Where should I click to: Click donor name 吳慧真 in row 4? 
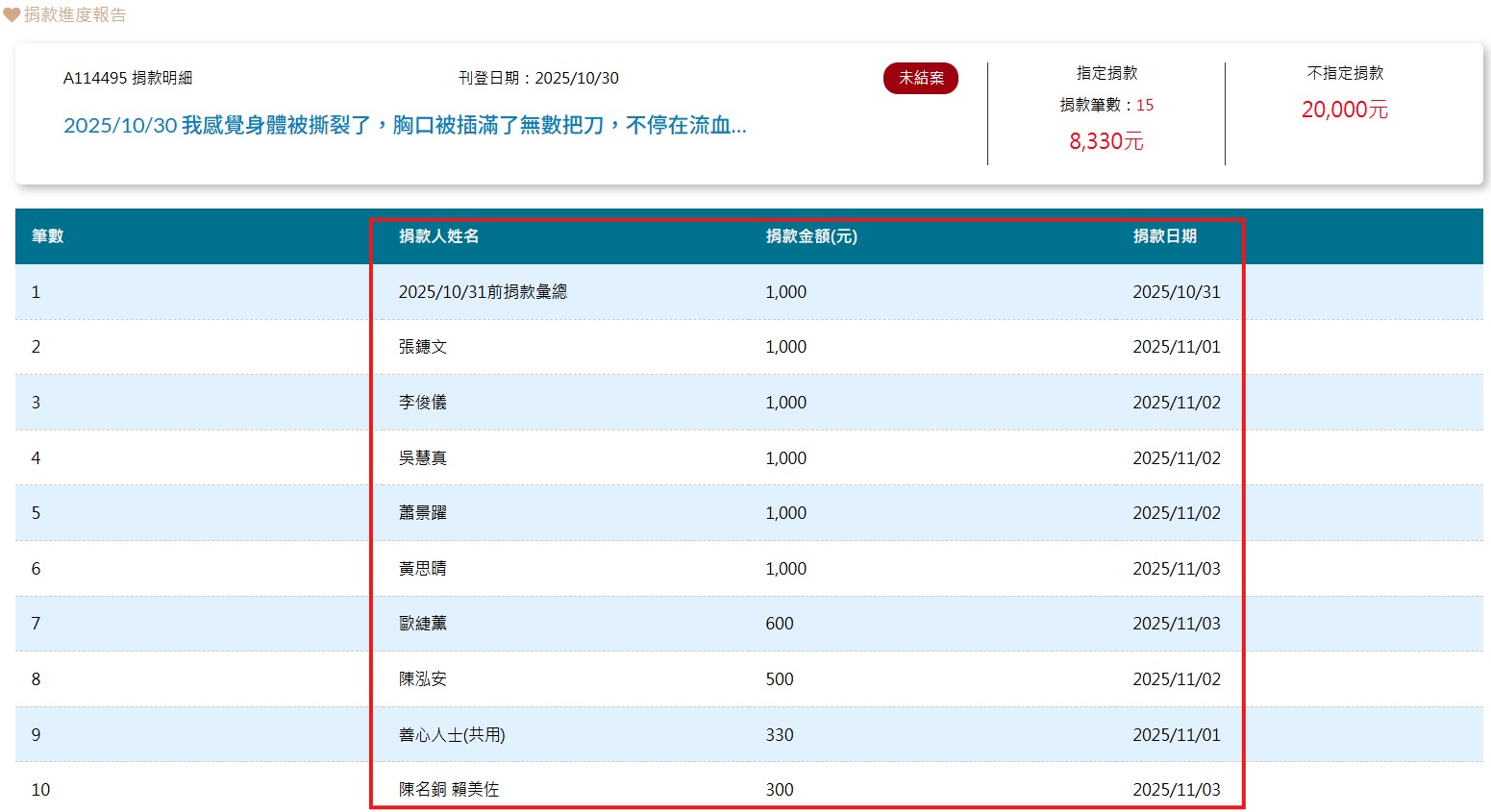point(423,458)
